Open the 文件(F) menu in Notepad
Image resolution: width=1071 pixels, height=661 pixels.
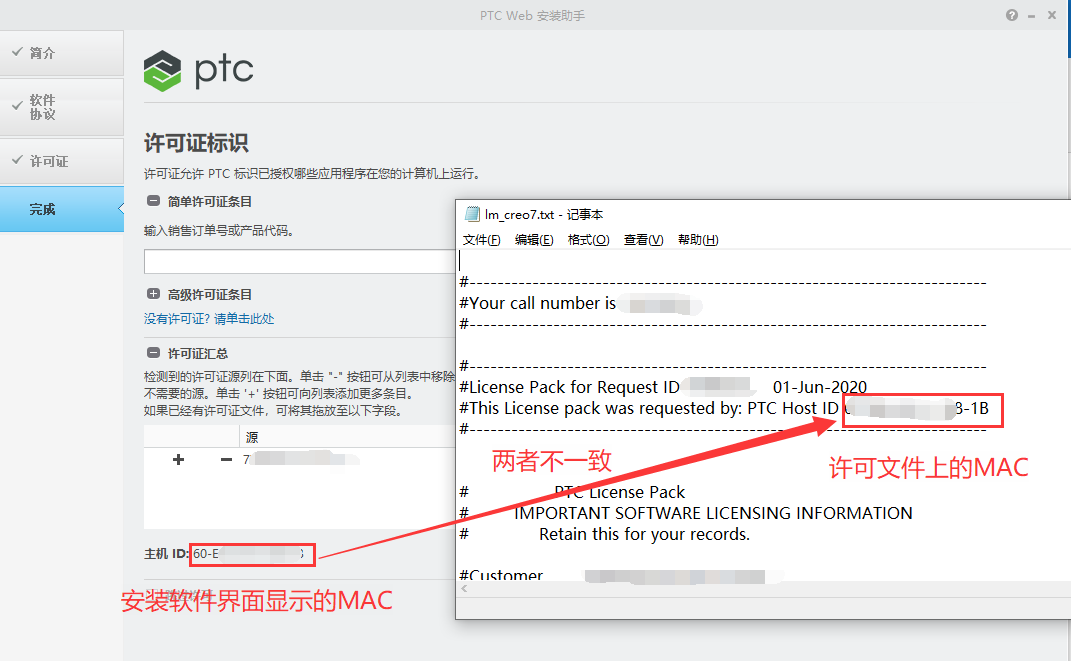click(482, 240)
